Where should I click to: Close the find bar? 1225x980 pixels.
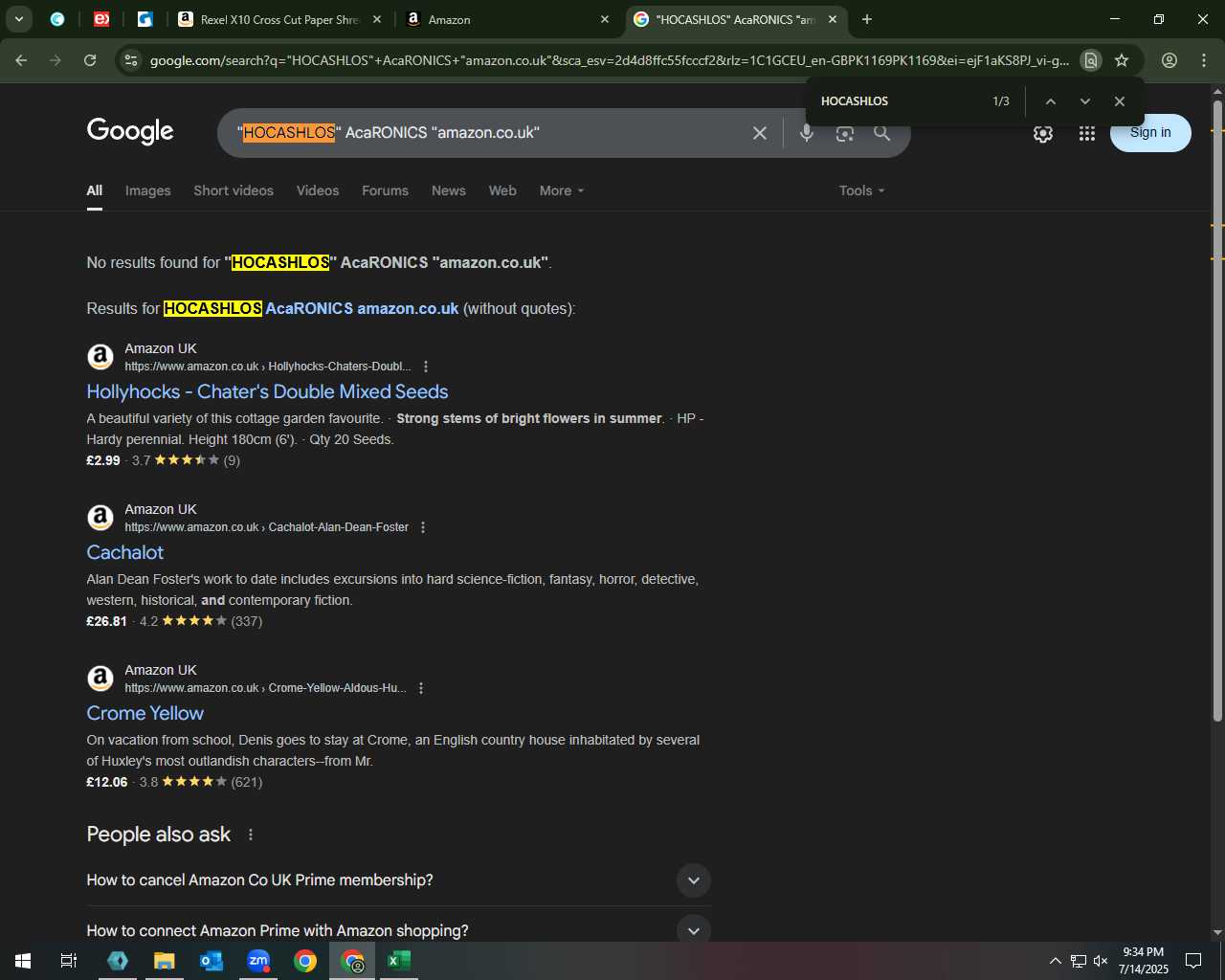(1120, 101)
